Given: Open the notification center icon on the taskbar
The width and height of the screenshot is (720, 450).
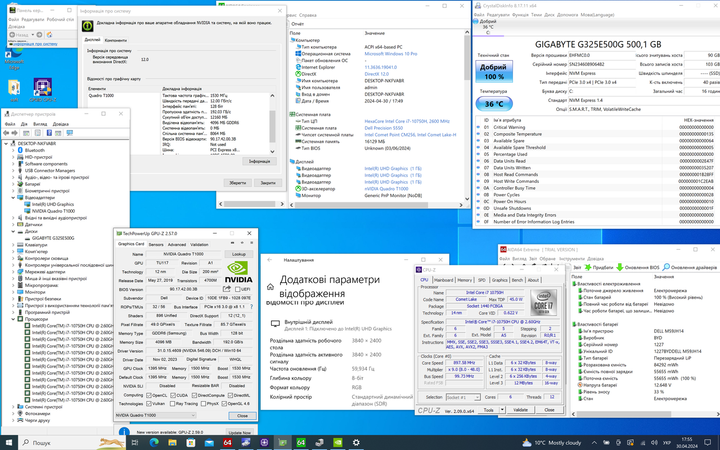Looking at the screenshot, I should [x=708, y=442].
